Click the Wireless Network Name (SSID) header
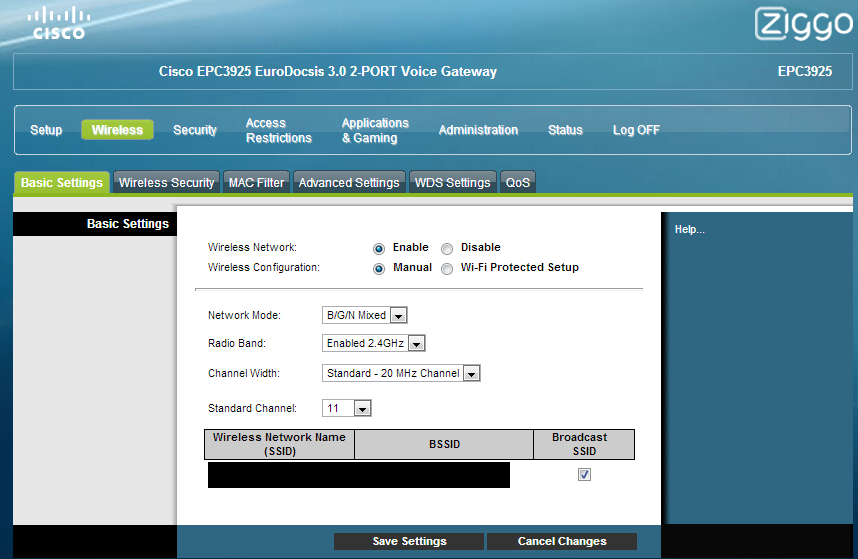Viewport: 858px width, 559px height. 280,444
